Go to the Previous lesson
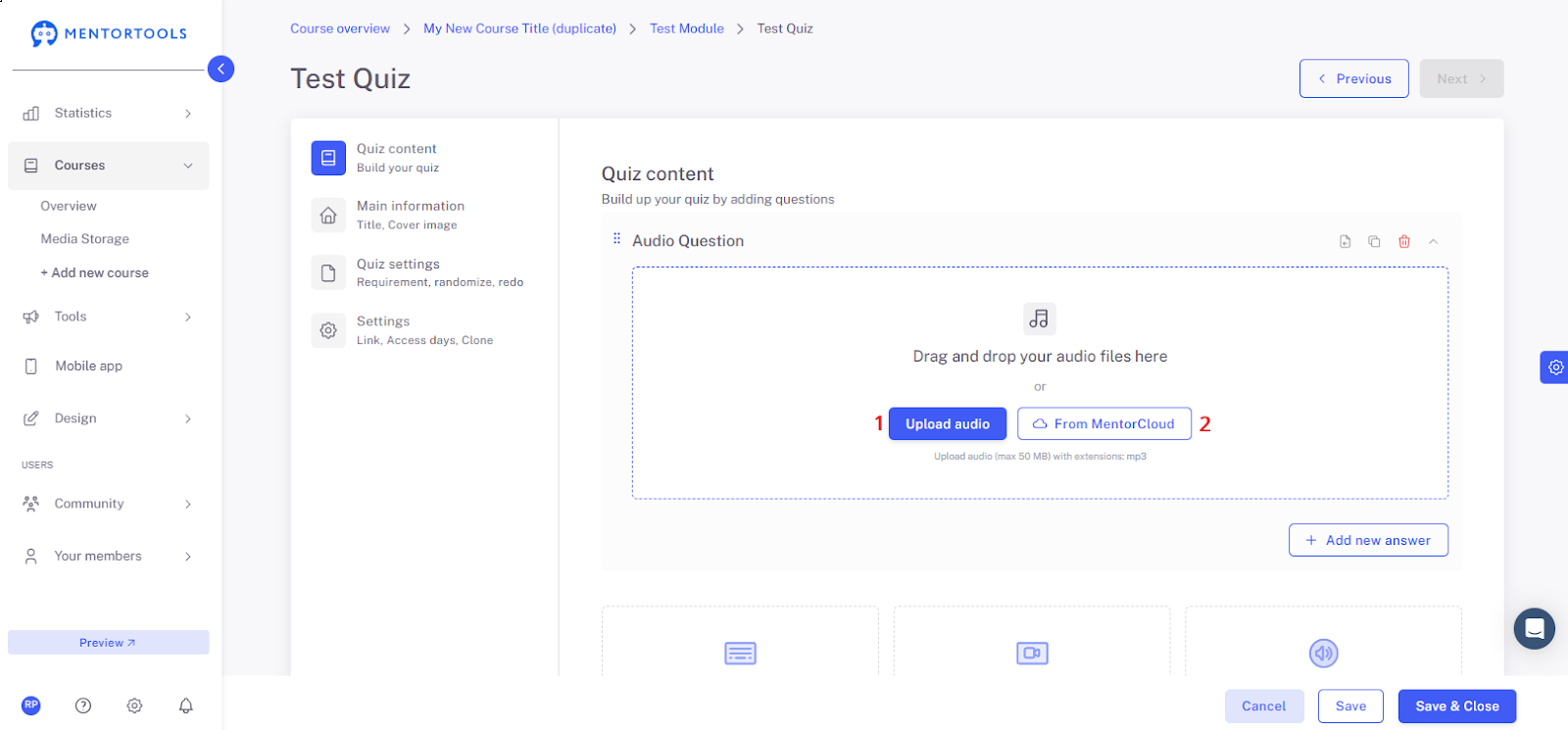 click(x=1354, y=78)
